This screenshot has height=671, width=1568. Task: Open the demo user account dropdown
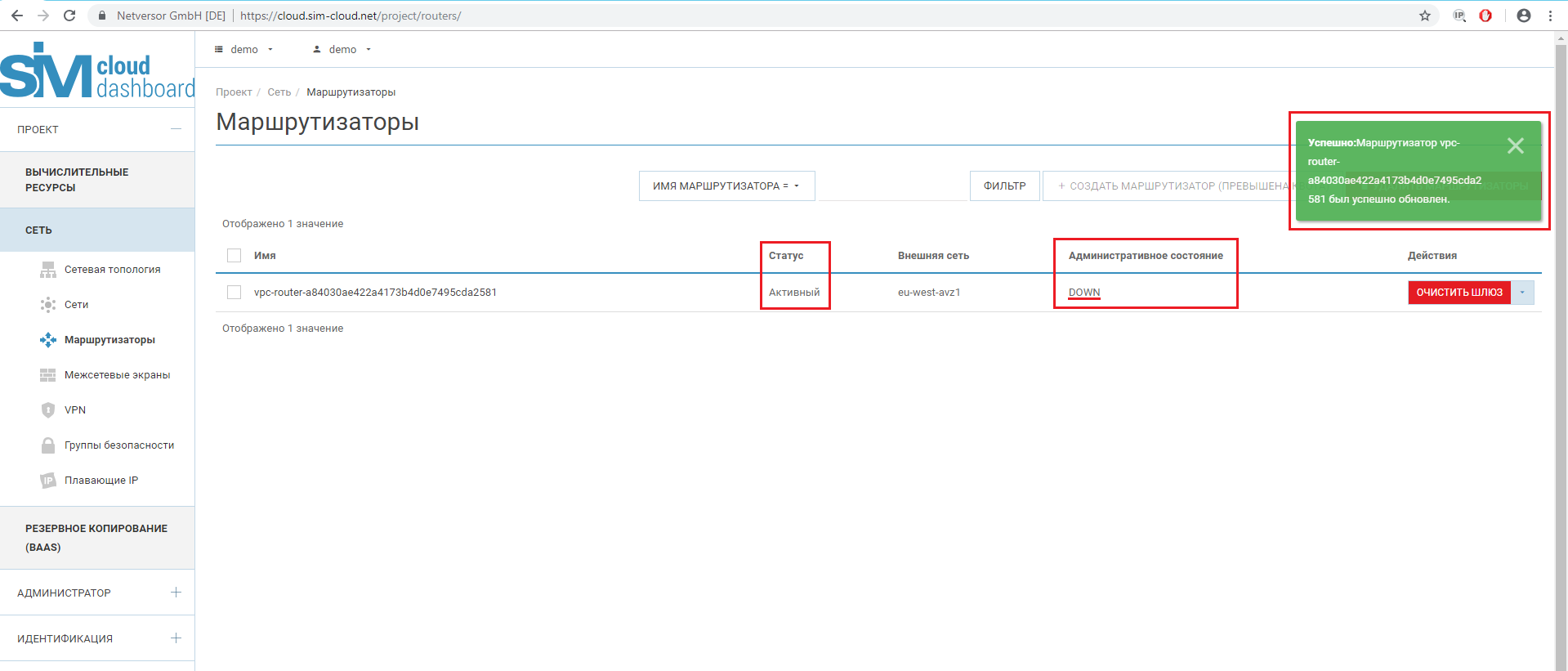pos(342,50)
